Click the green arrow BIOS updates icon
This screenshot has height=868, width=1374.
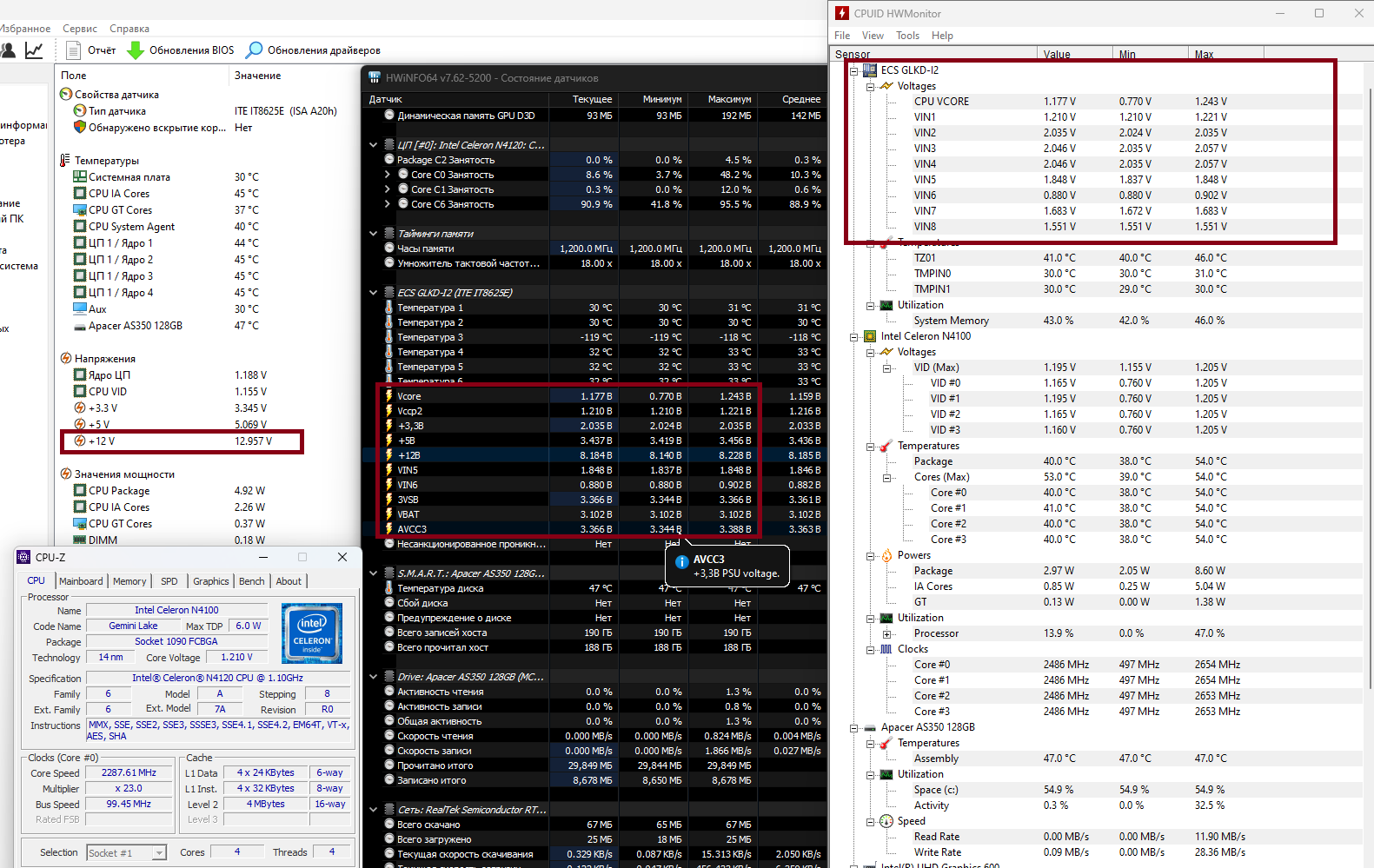136,50
